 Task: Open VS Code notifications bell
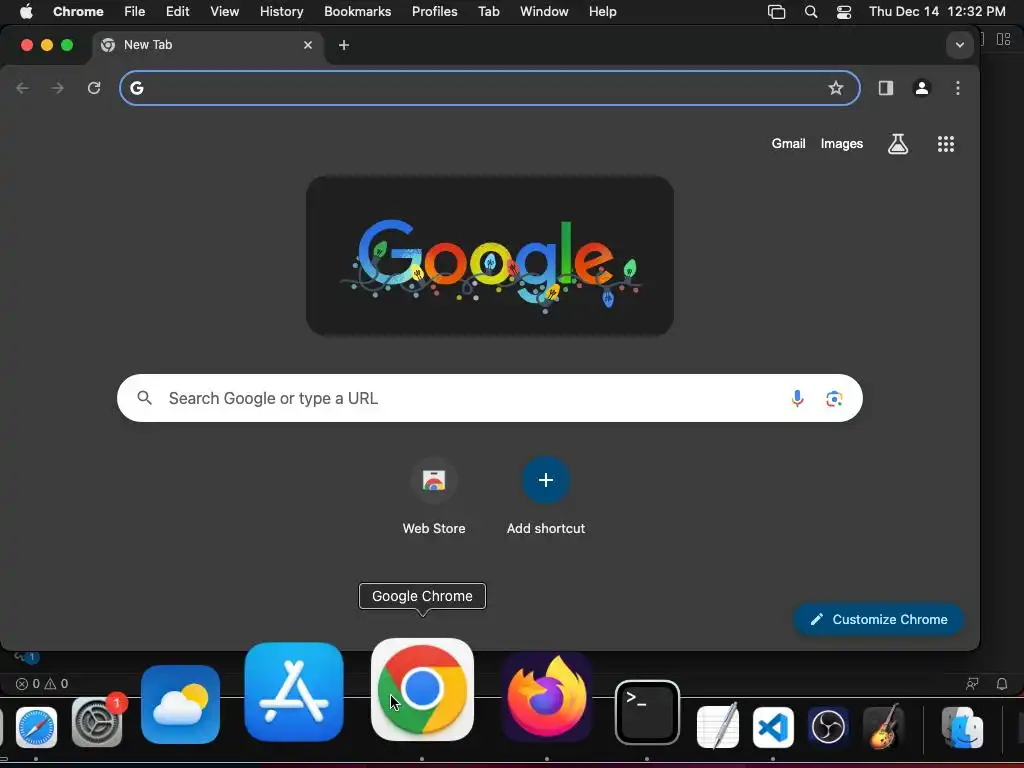[x=1002, y=684]
